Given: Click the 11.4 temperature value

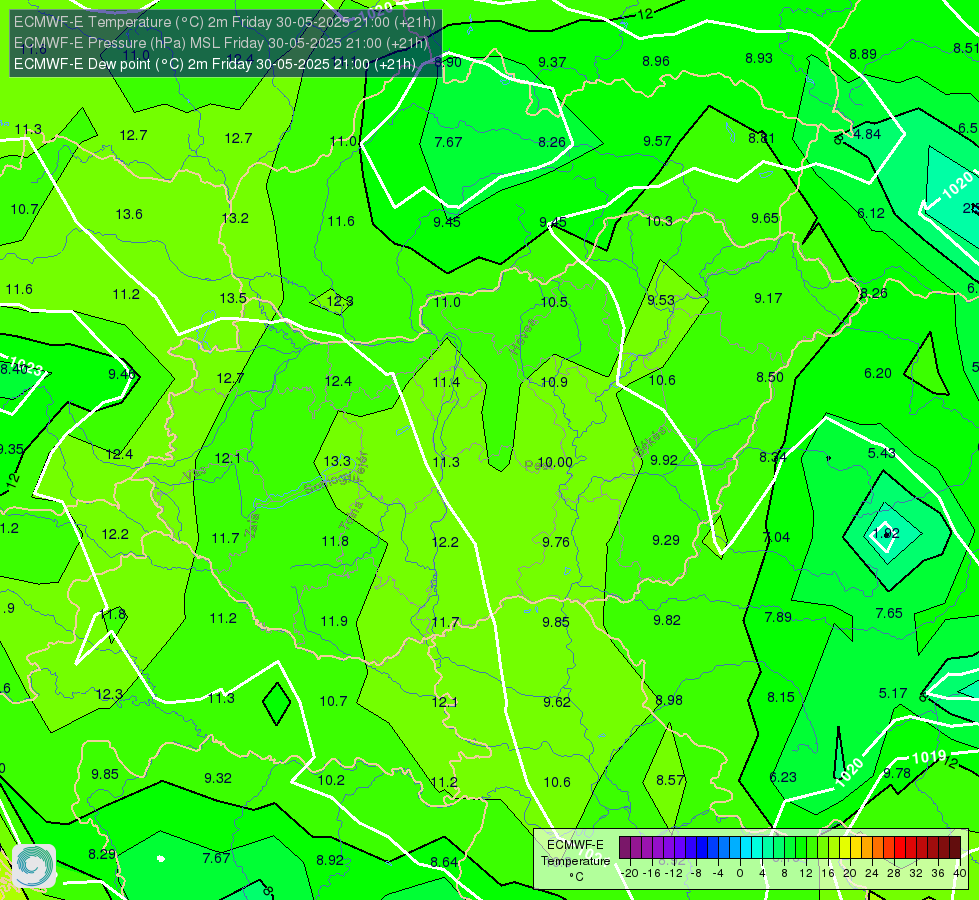Looking at the screenshot, I should (446, 382).
